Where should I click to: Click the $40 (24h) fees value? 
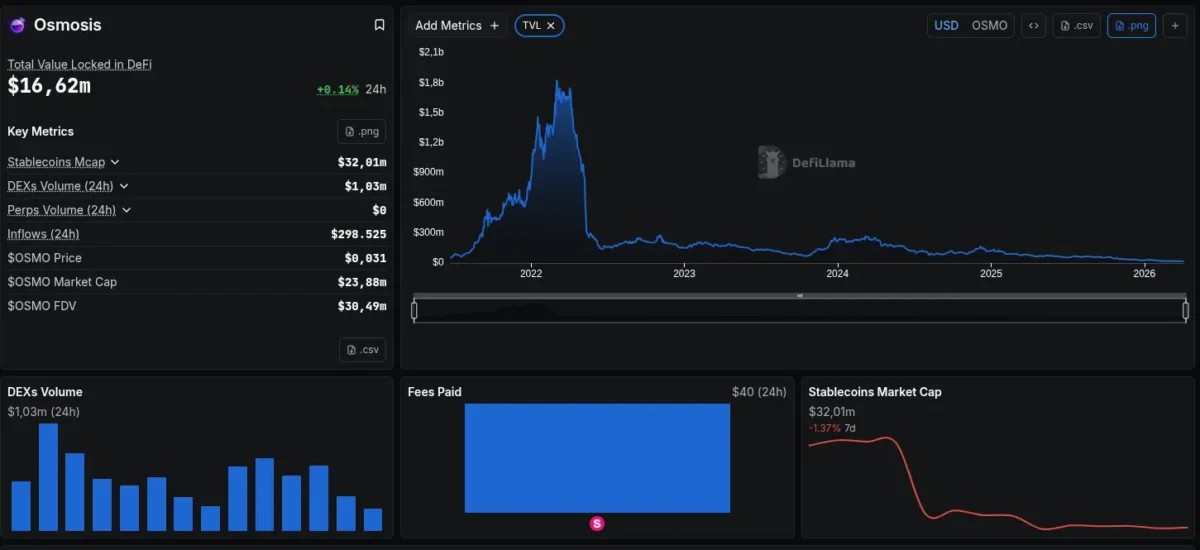click(759, 392)
